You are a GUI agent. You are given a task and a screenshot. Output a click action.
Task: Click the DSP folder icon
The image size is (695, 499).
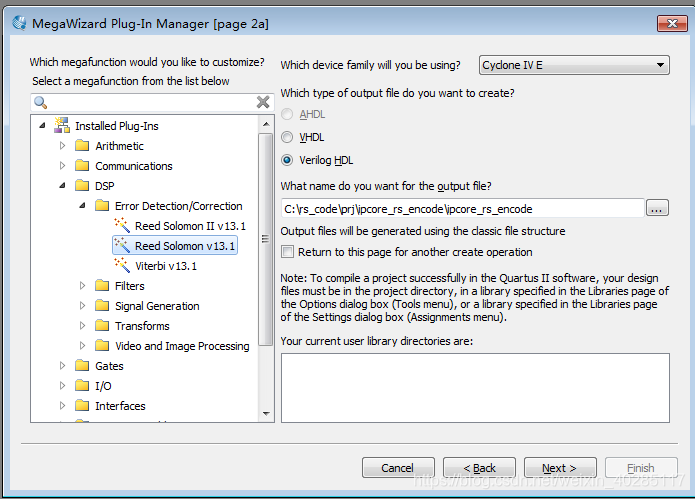point(82,185)
